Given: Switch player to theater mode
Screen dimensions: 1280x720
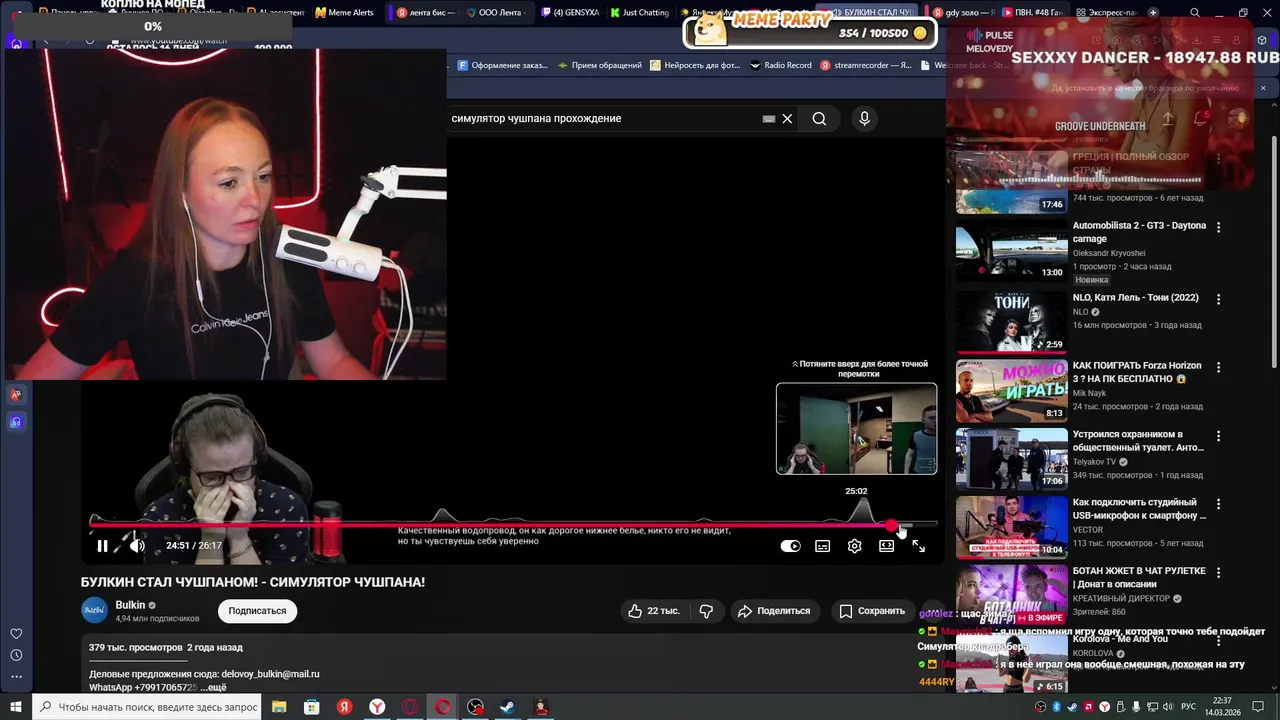Looking at the screenshot, I should click(886, 546).
